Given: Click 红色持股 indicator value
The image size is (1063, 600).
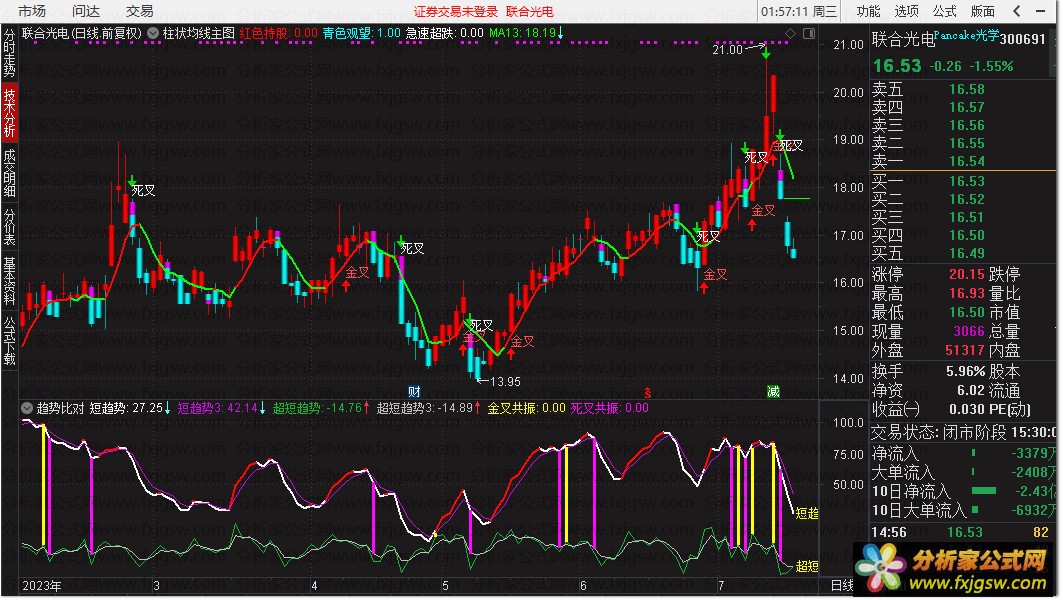Looking at the screenshot, I should tap(278, 33).
